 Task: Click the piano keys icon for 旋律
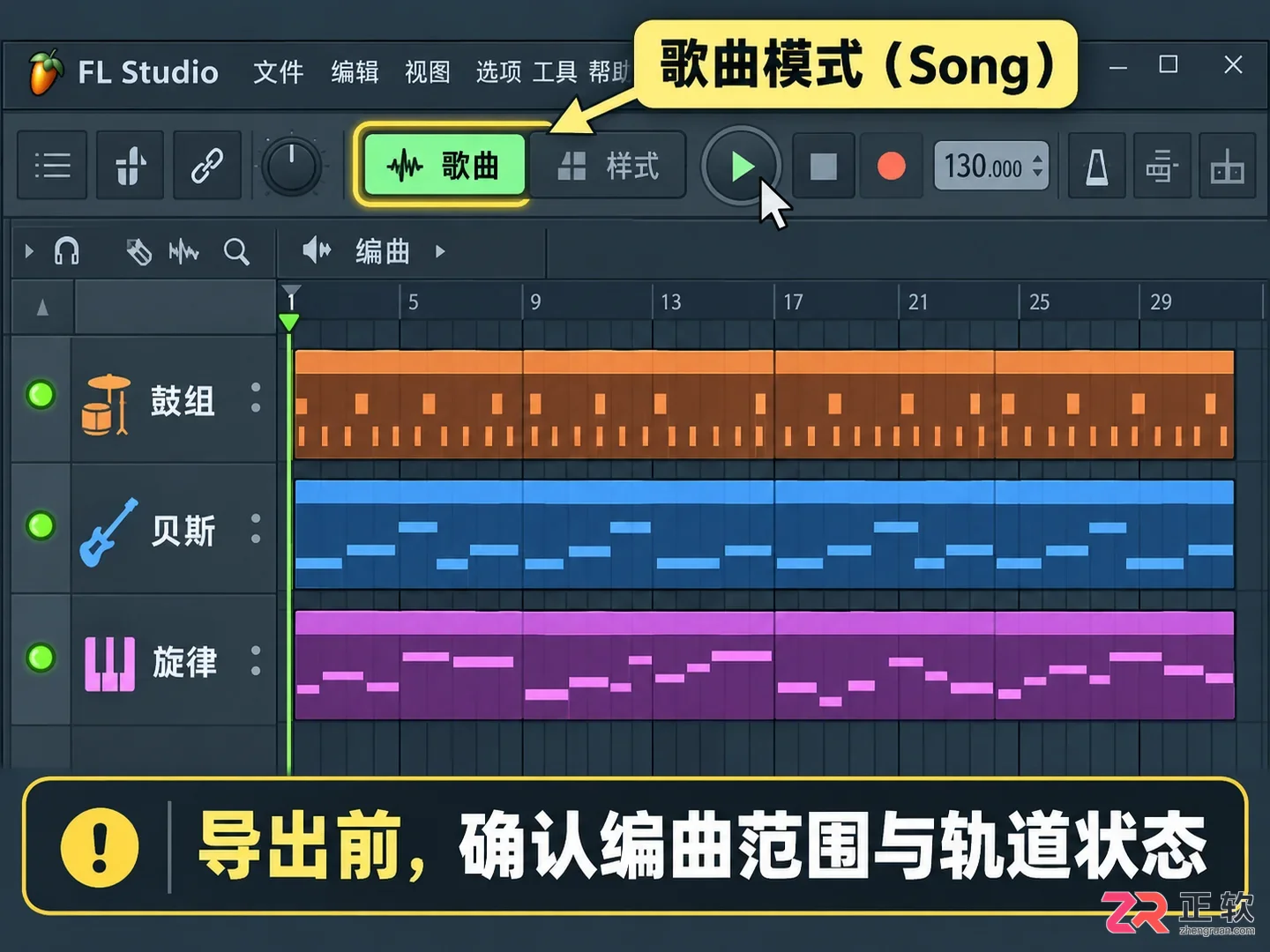pos(109,663)
